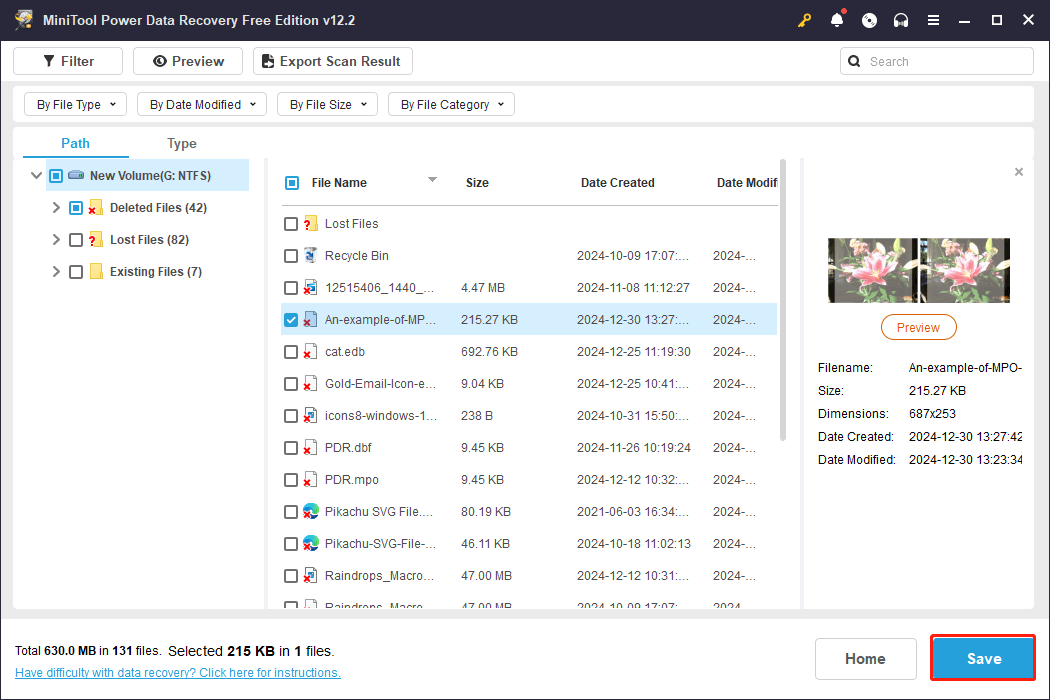Toggle the New Volume(G: NTFS) checkbox
This screenshot has height=700, width=1050.
56,176
